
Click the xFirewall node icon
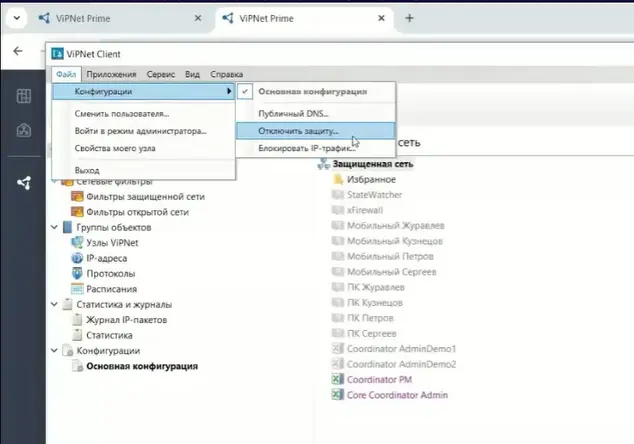click(x=338, y=210)
